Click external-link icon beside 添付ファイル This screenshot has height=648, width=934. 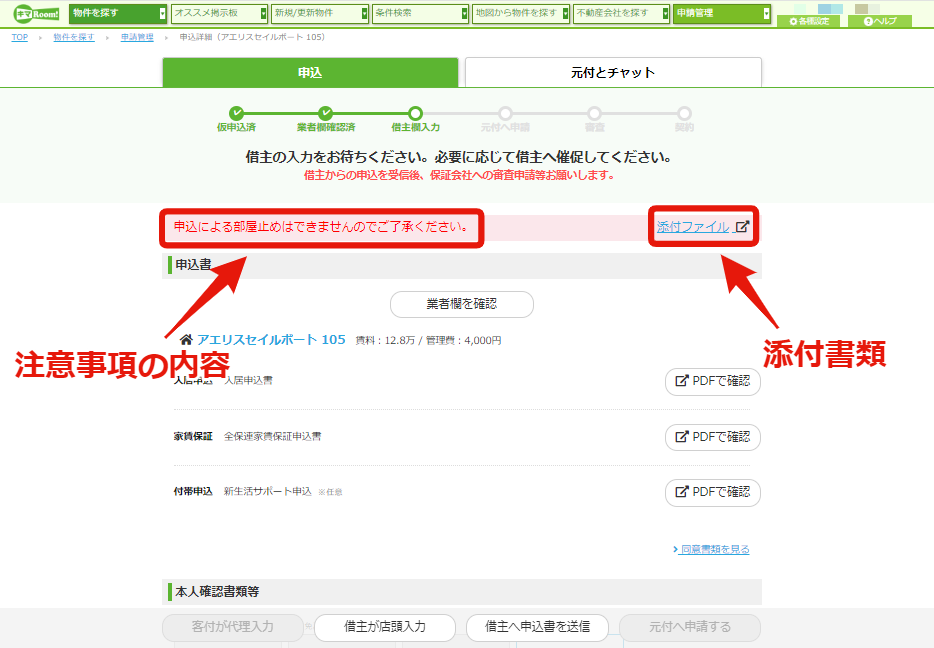(x=742, y=226)
